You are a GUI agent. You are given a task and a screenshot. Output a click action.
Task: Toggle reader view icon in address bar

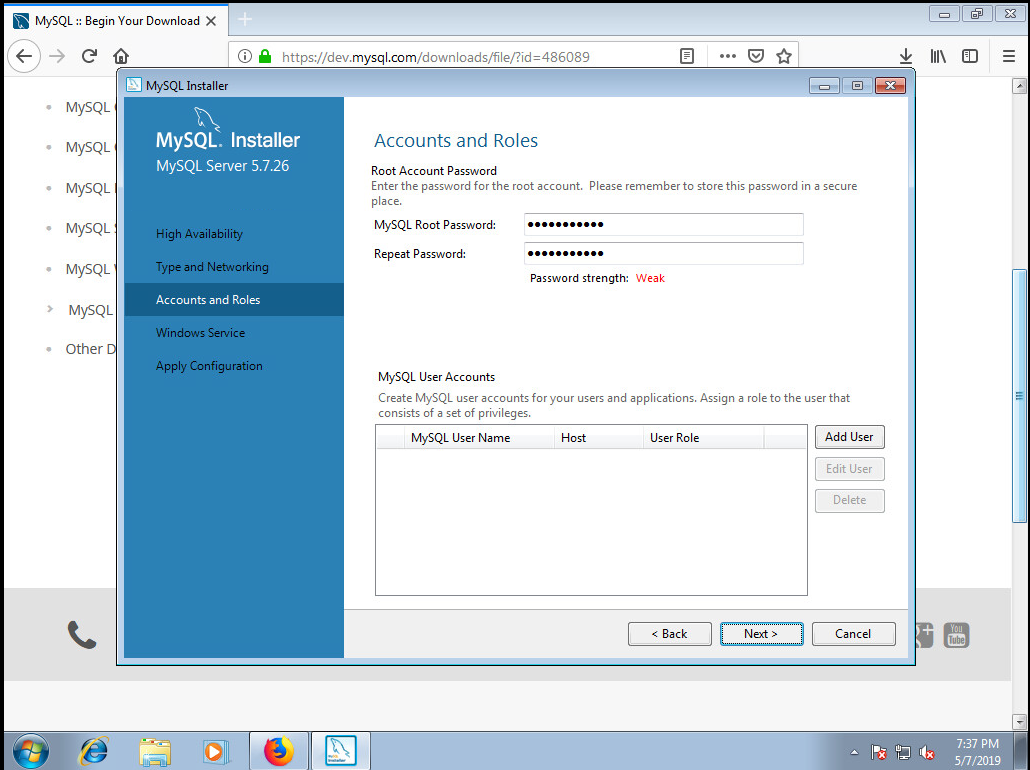click(686, 57)
